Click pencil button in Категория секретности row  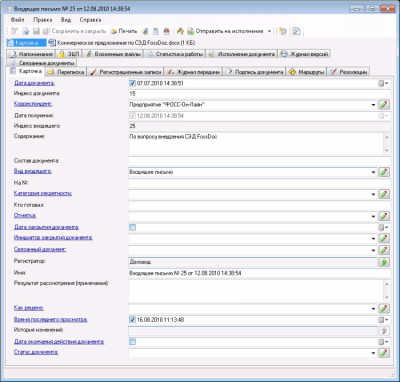(384, 194)
